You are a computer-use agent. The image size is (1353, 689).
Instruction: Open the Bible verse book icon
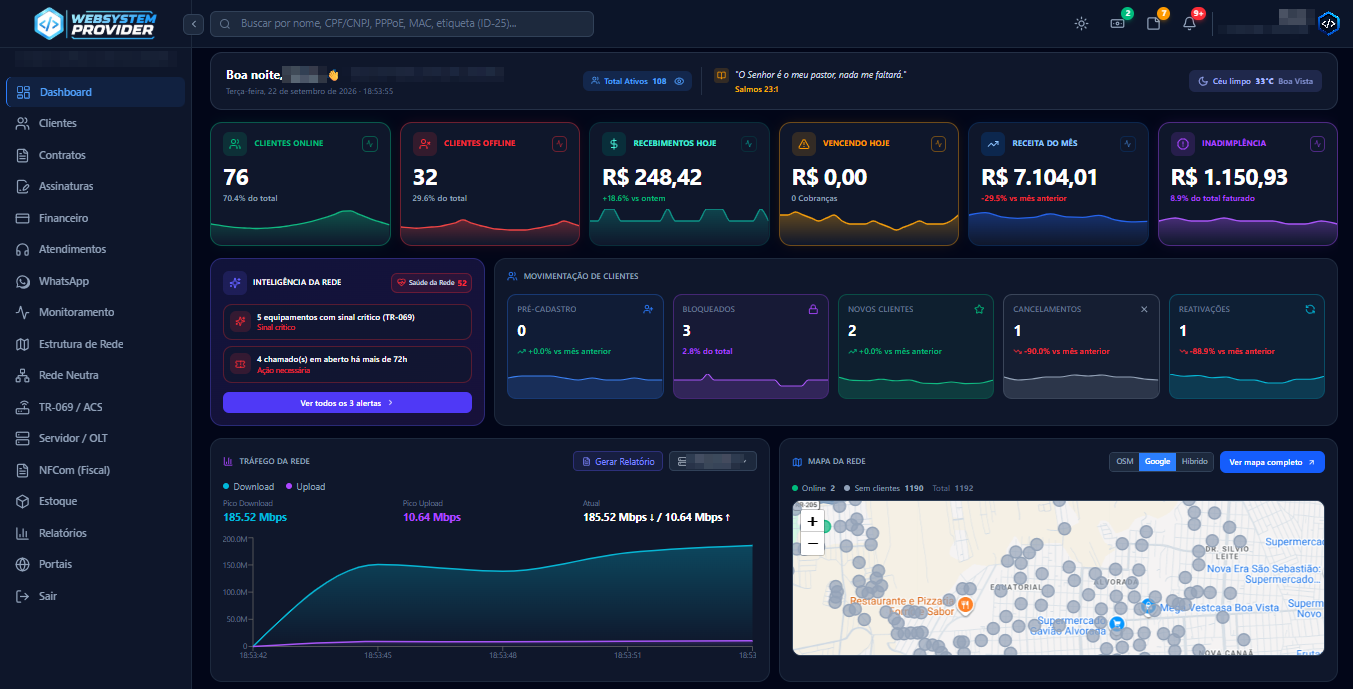pyautogui.click(x=721, y=75)
